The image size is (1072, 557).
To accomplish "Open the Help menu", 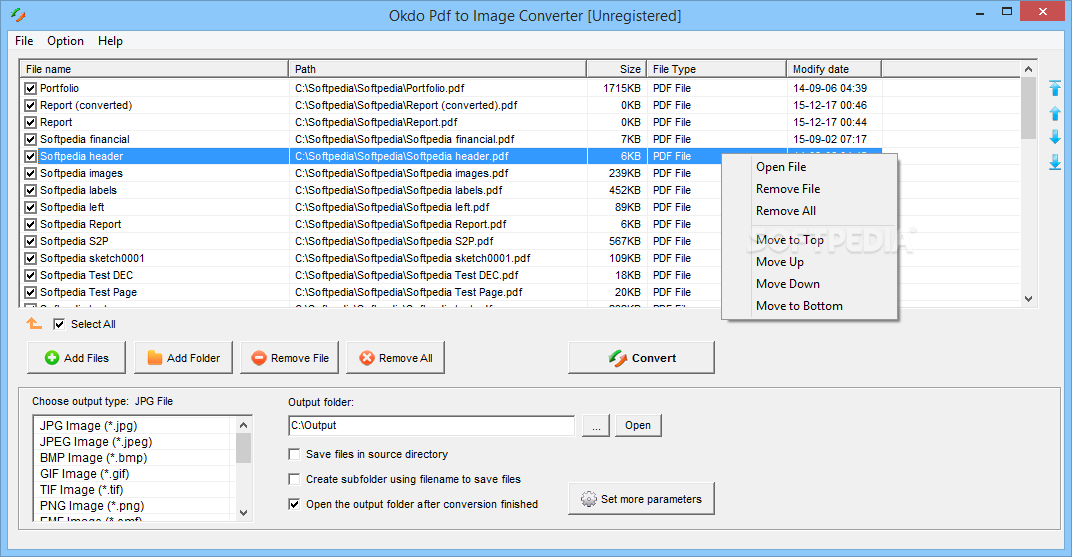I will click(x=110, y=41).
